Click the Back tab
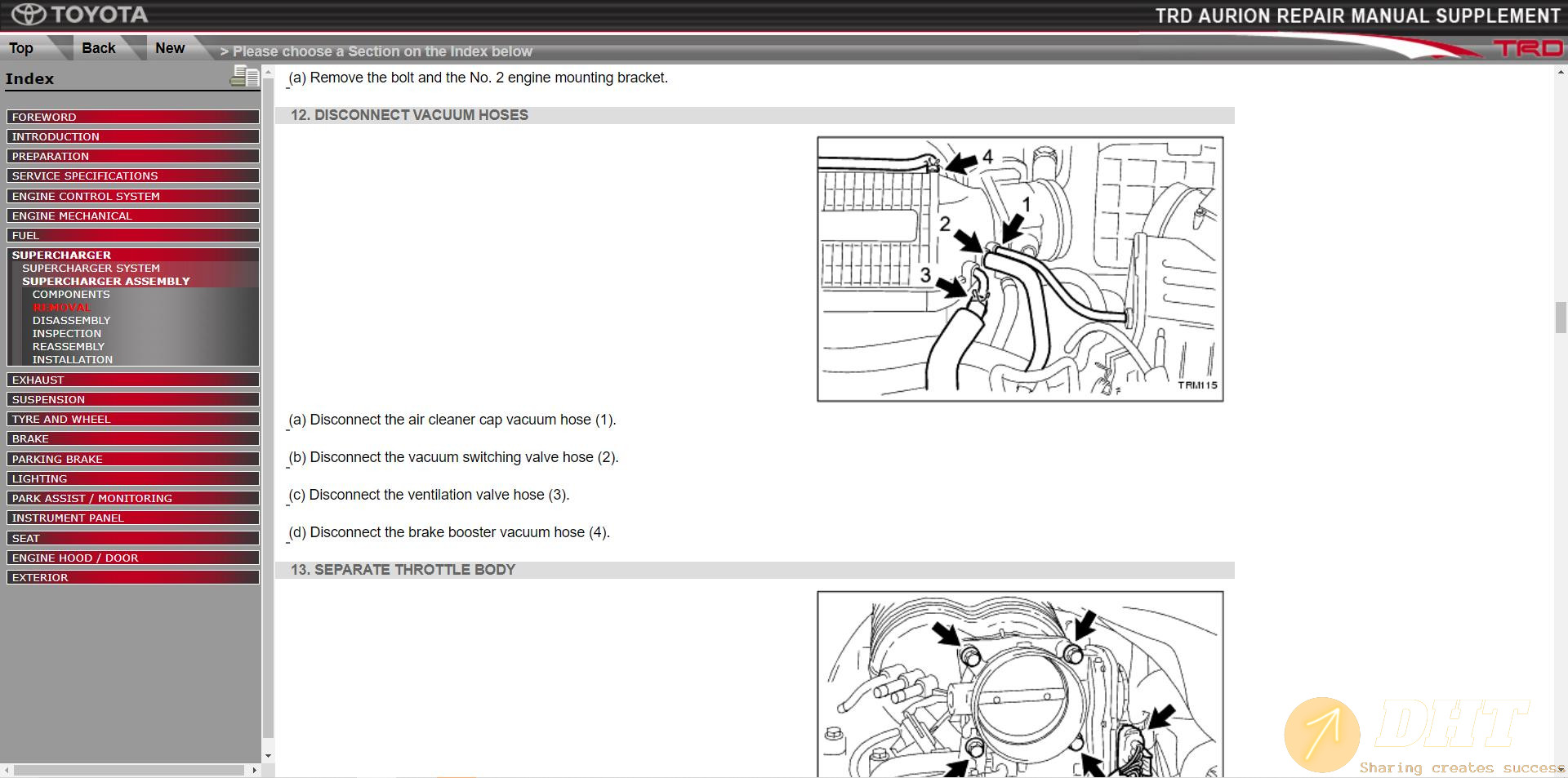This screenshot has width=1568, height=778. 99,48
